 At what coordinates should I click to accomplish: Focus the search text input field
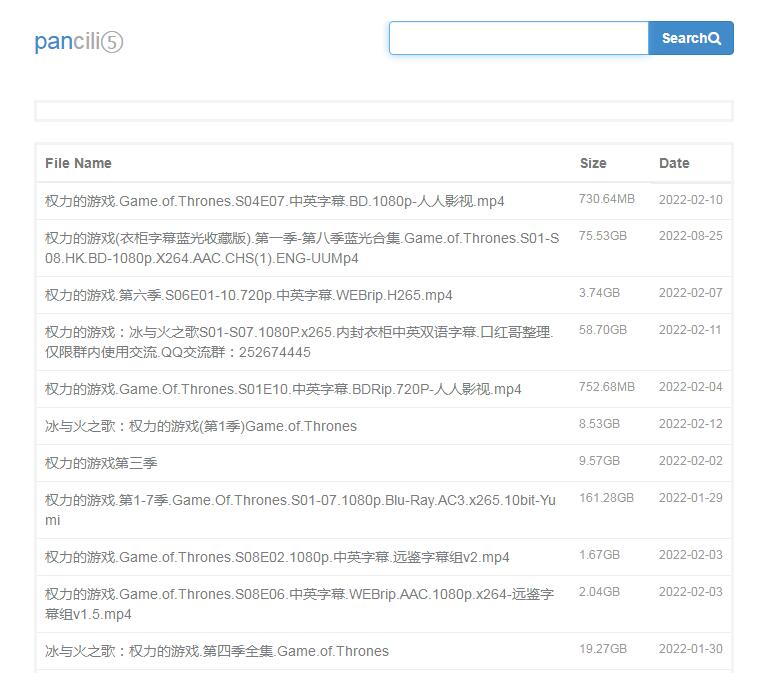(x=518, y=38)
